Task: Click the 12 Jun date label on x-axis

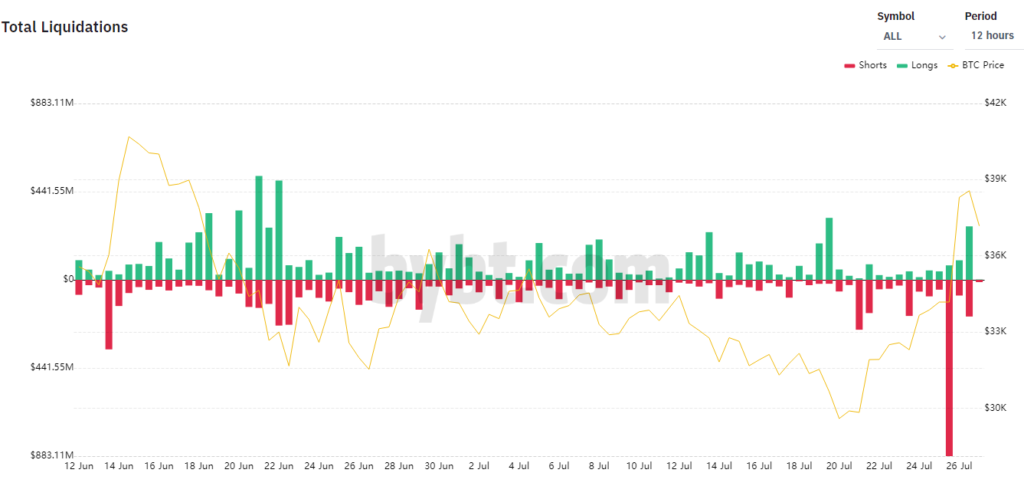Action: tap(79, 466)
